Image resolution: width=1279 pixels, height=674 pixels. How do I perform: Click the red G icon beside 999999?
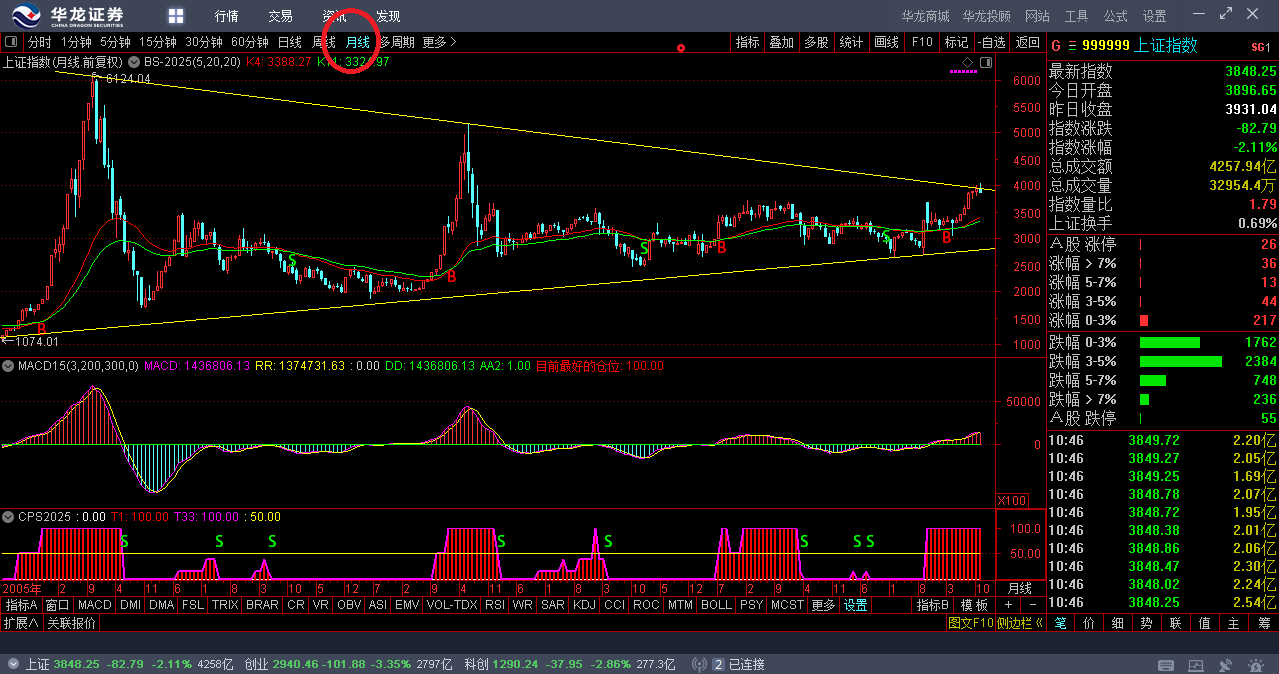pyautogui.click(x=1056, y=46)
